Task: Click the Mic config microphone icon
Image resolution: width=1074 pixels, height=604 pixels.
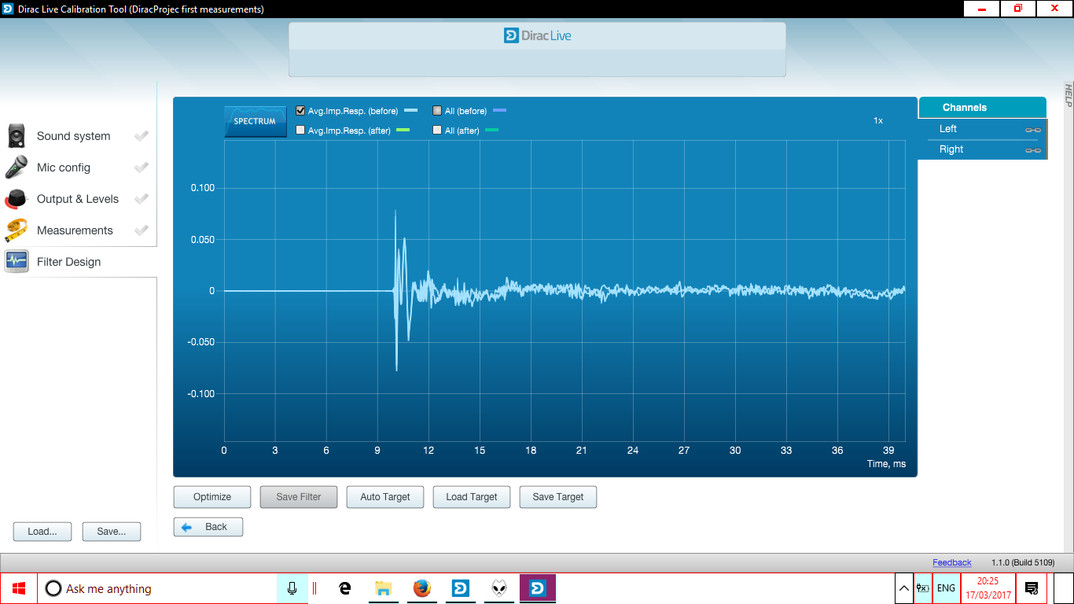Action: pyautogui.click(x=17, y=167)
